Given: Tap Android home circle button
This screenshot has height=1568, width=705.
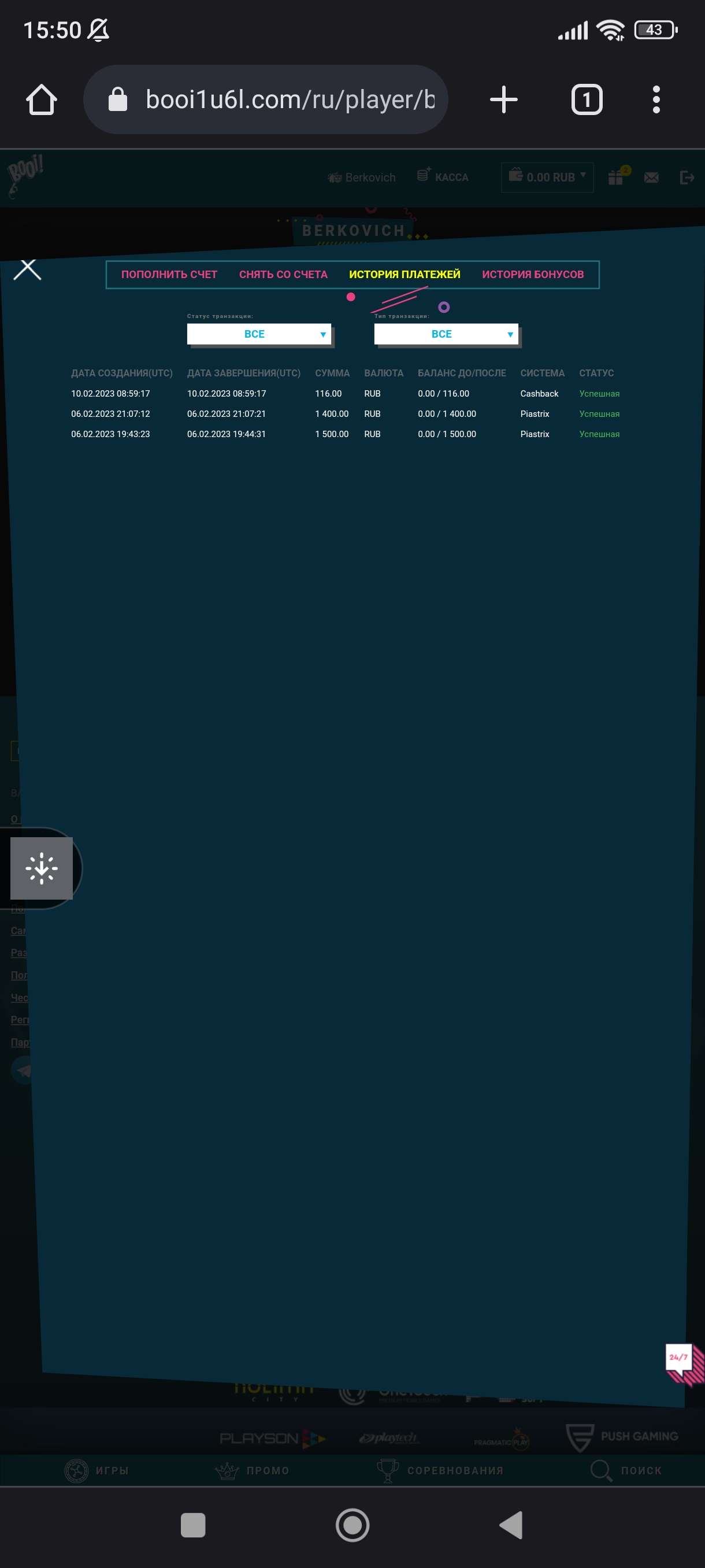Looking at the screenshot, I should tap(353, 1525).
